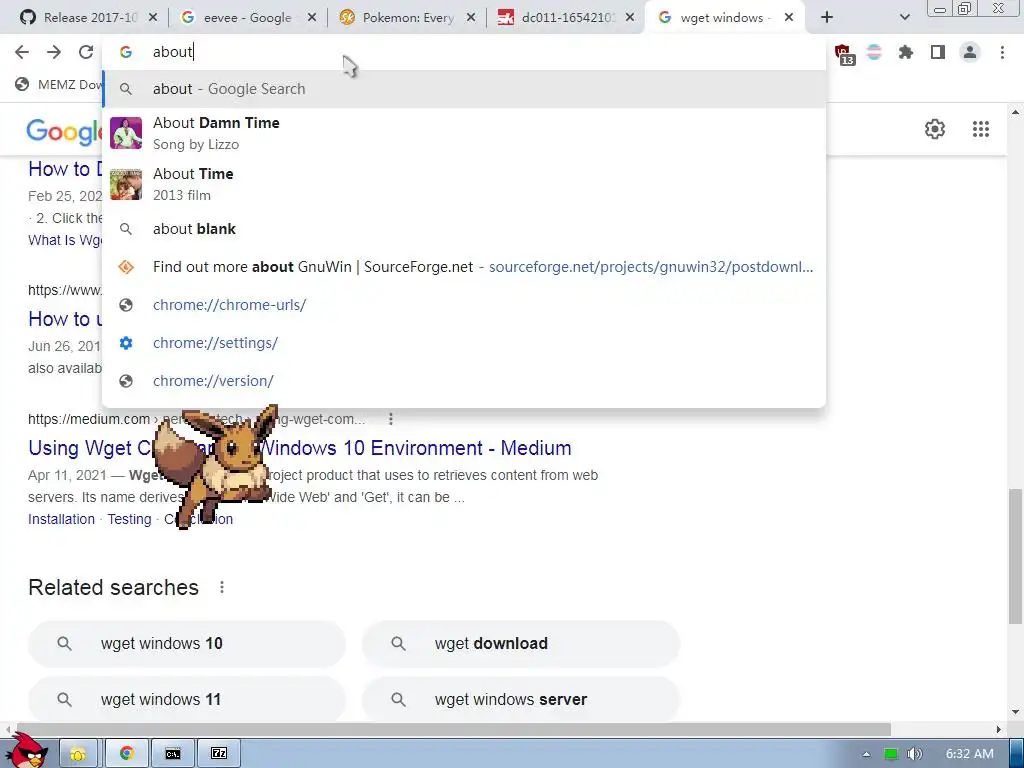Click the pink and blue striped extension icon
The width and height of the screenshot is (1024, 768).
pos(874,52)
